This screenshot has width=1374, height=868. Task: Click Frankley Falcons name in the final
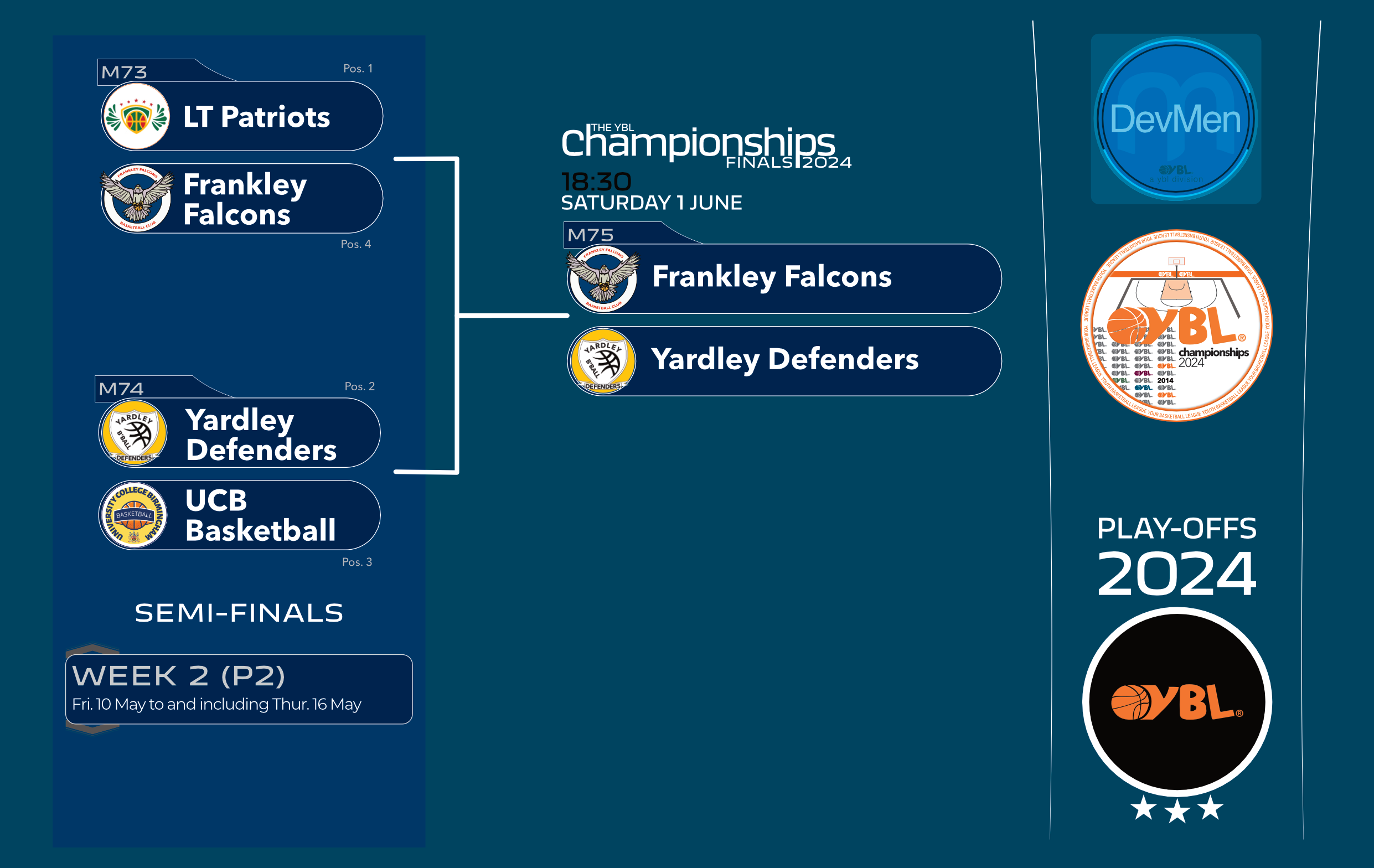click(772, 277)
